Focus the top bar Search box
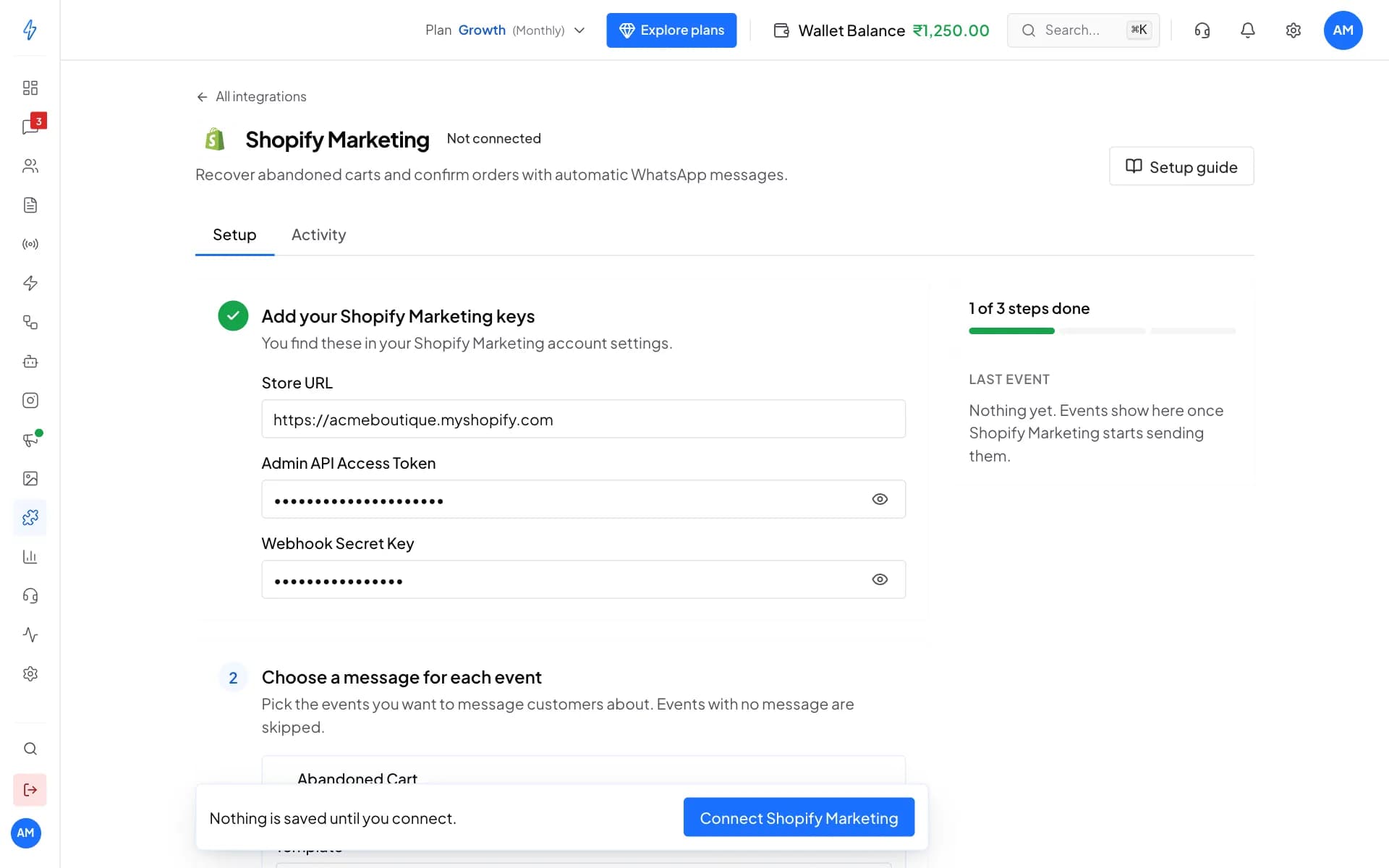The width and height of the screenshot is (1389, 868). [1083, 30]
